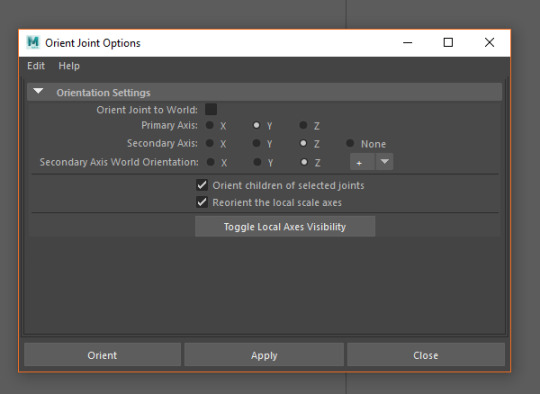Image resolution: width=540 pixels, height=394 pixels.
Task: Enable Orient Joint to World checkbox
Action: coord(211,110)
